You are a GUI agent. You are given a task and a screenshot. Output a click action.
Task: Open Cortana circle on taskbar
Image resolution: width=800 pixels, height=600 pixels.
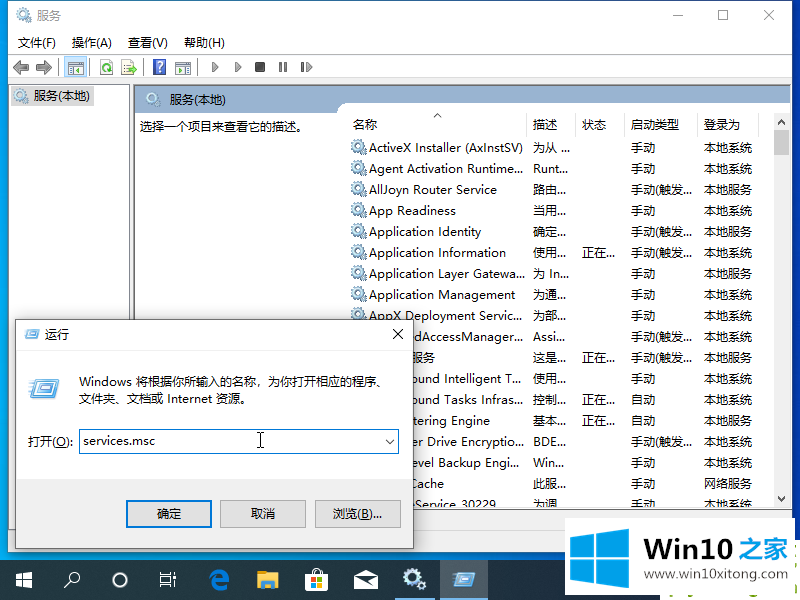coord(119,580)
